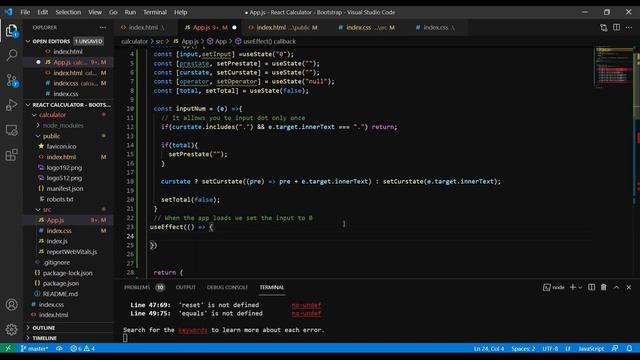
Task: Collapse the src folder
Action: click(x=38, y=210)
